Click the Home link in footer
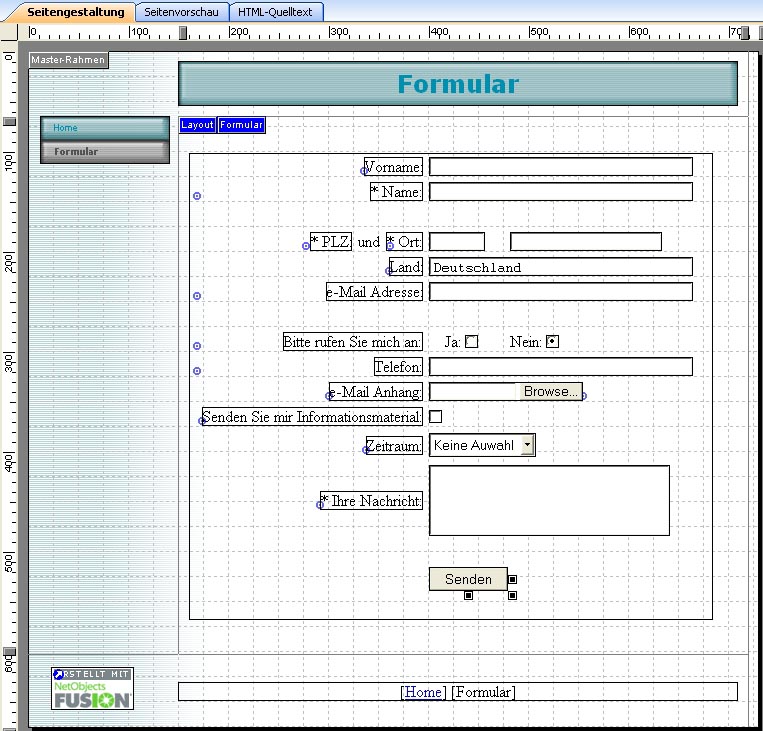This screenshot has width=763, height=731. point(423,692)
